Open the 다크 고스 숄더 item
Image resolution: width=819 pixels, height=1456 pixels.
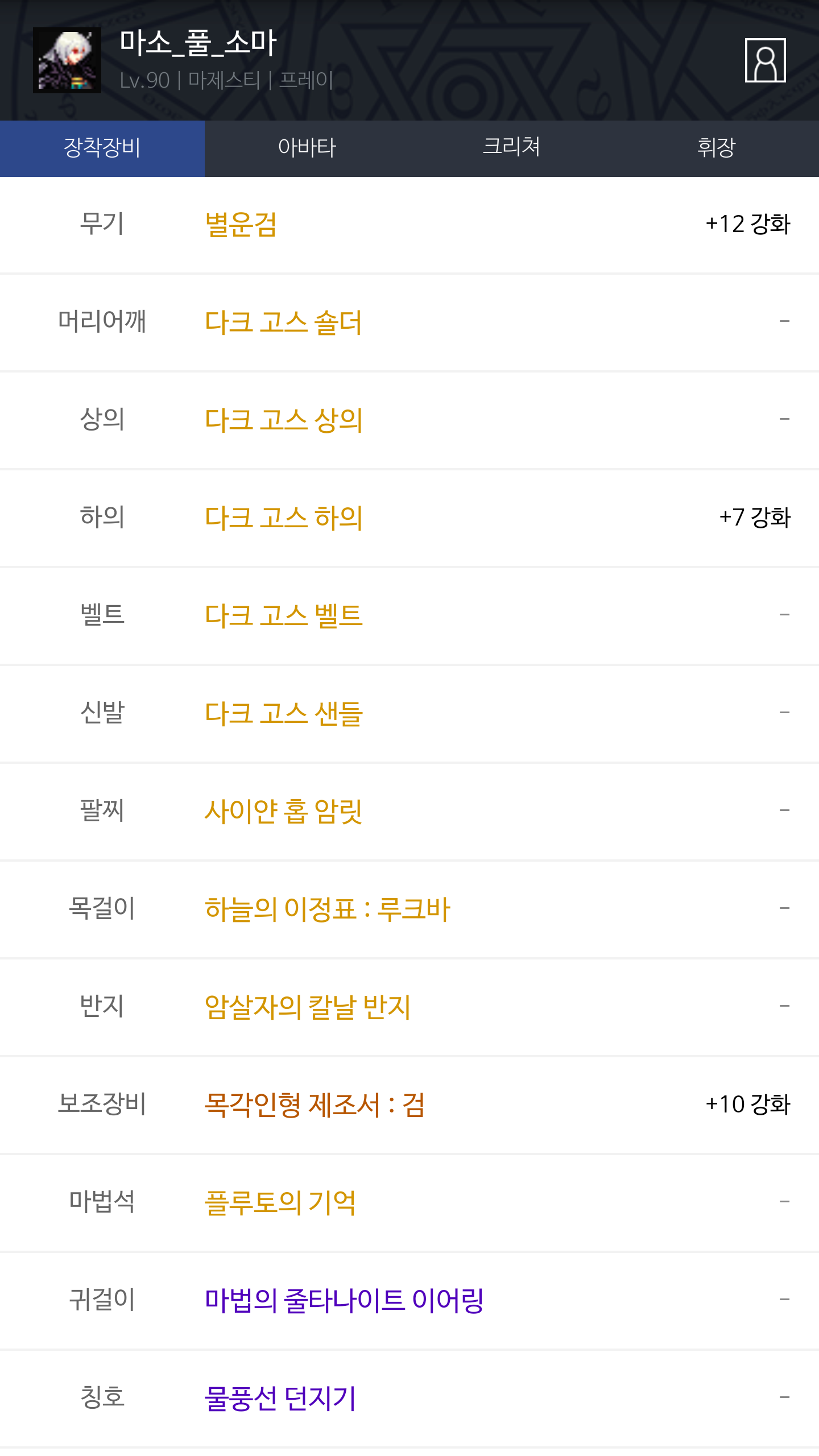coord(283,322)
